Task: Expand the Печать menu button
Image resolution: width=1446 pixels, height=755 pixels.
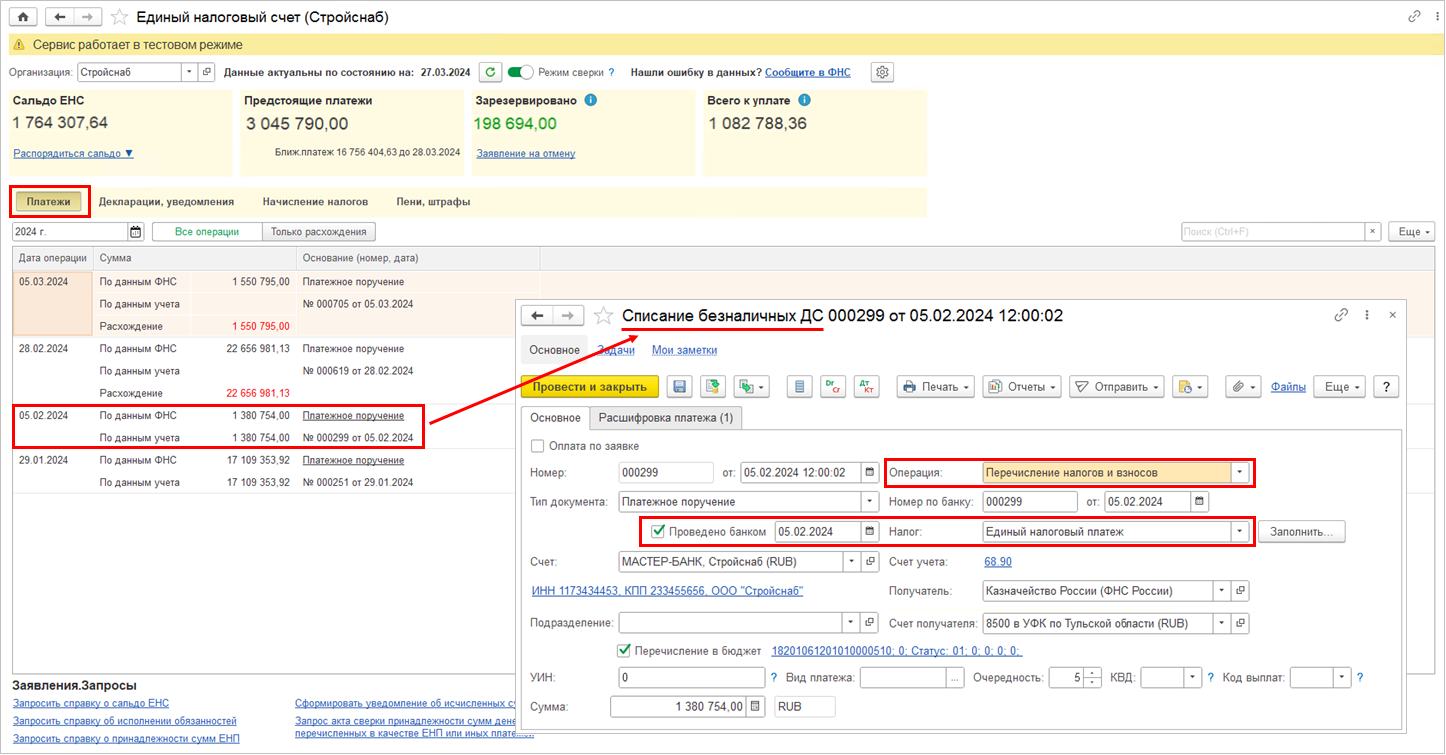Action: [935, 387]
